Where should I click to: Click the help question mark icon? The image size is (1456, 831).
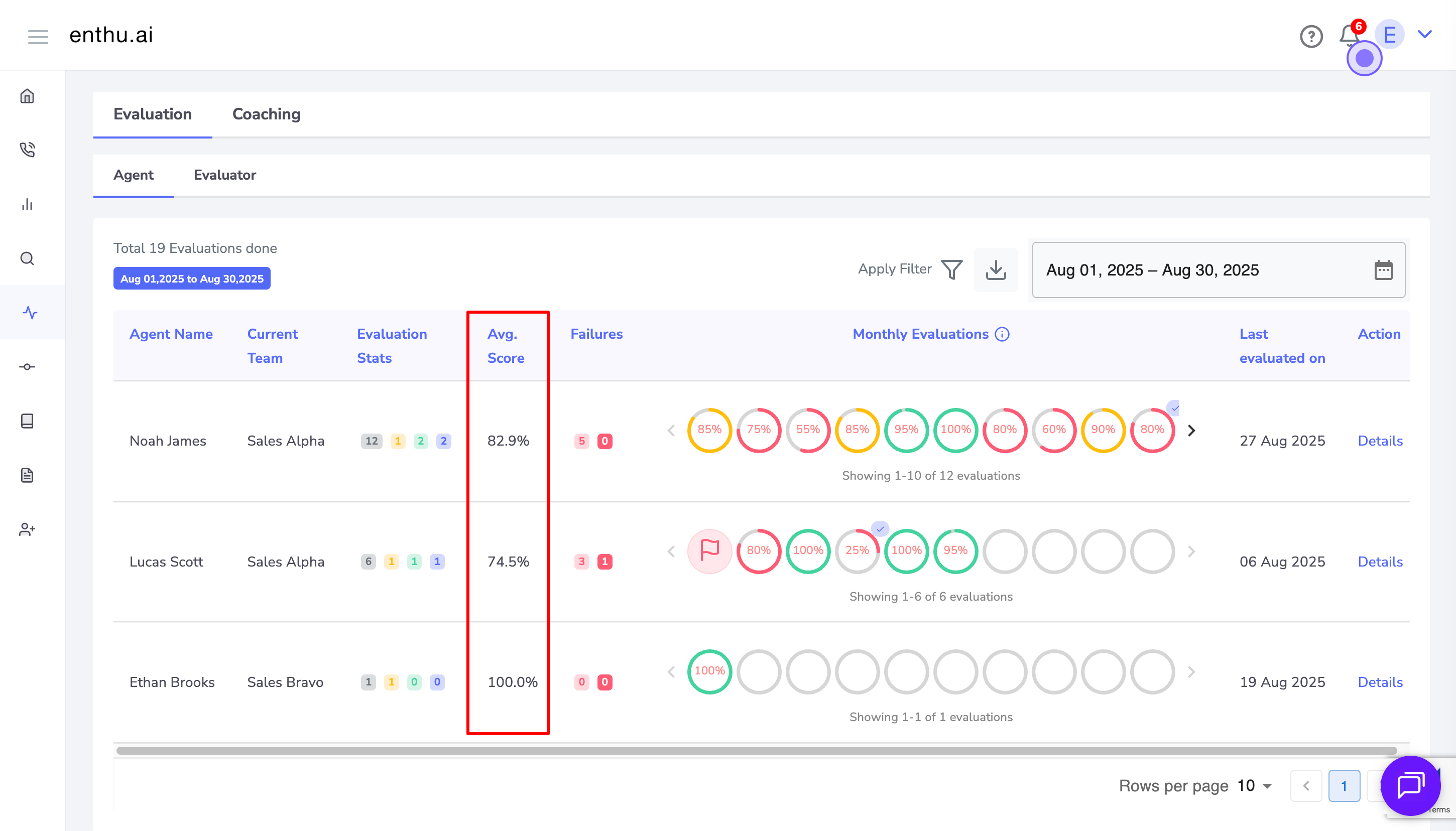1311,37
